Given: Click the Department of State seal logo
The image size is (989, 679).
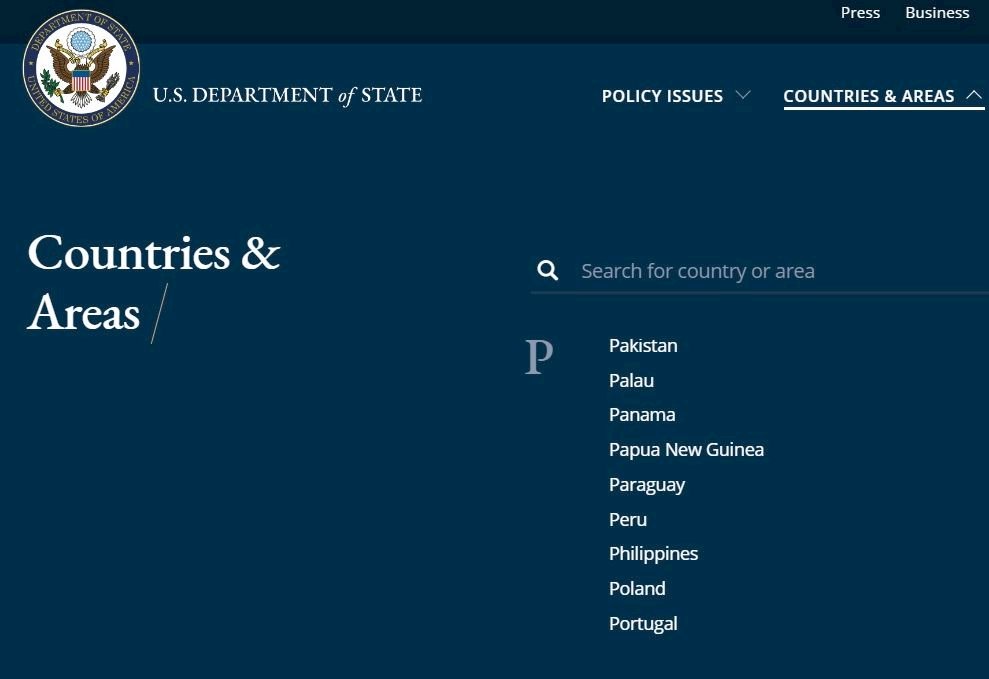Looking at the screenshot, I should pos(81,68).
